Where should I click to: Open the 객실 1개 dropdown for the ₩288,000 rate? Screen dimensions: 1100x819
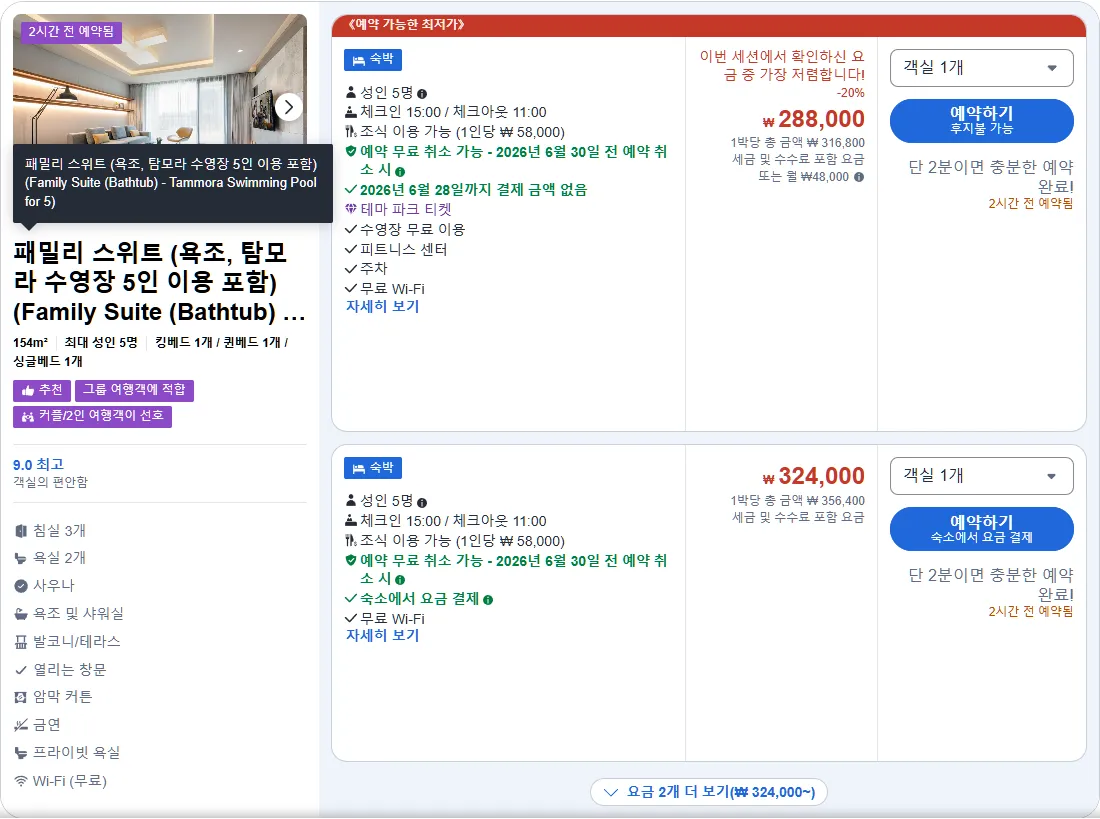coord(981,68)
